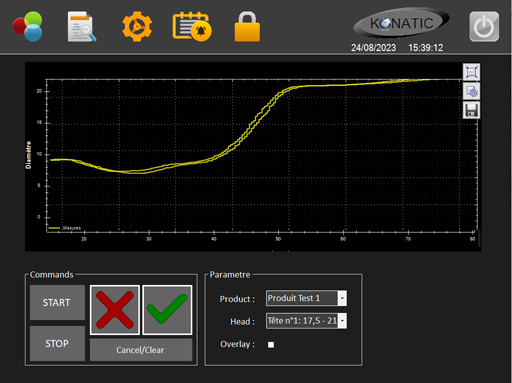Viewport: 512px width, 383px height.
Task: Click the date 24/08/2023
Action: [x=373, y=48]
